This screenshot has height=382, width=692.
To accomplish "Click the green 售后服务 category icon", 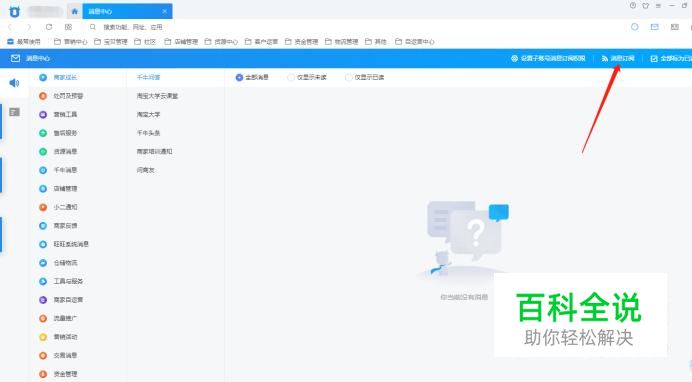I will click(x=43, y=133).
